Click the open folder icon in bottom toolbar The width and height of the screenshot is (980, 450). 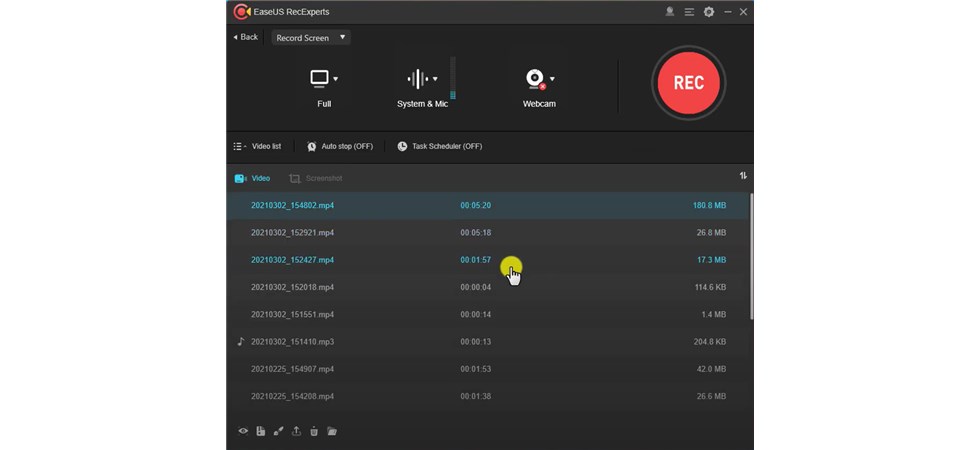pyautogui.click(x=332, y=431)
